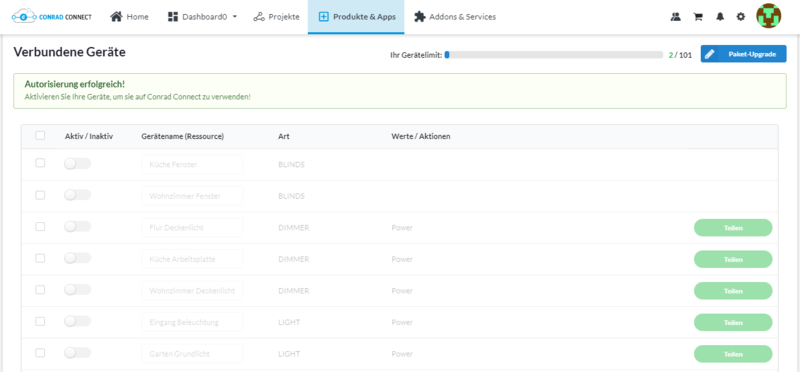Select all devices with header checkbox
This screenshot has width=800, height=372.
click(x=40, y=136)
